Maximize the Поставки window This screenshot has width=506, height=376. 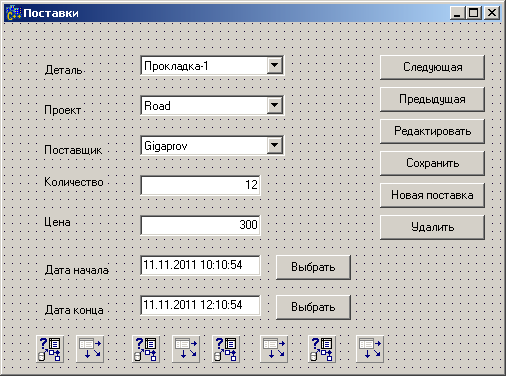[473, 13]
